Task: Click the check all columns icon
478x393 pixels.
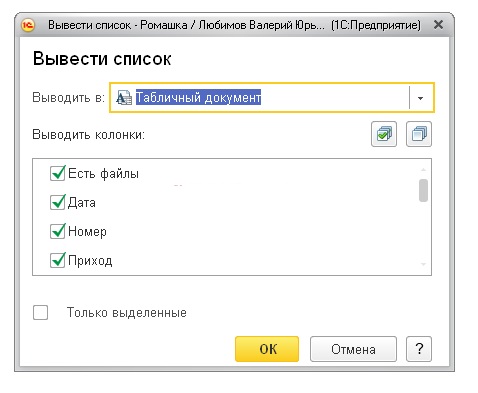Action: click(x=384, y=134)
